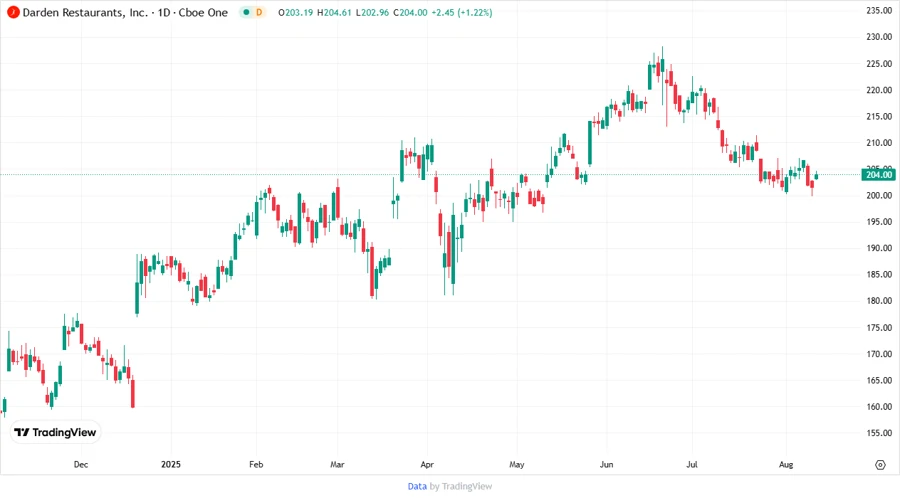This screenshot has height=498, width=900.
Task: Click the 195.00 price axis label
Action: (879, 221)
